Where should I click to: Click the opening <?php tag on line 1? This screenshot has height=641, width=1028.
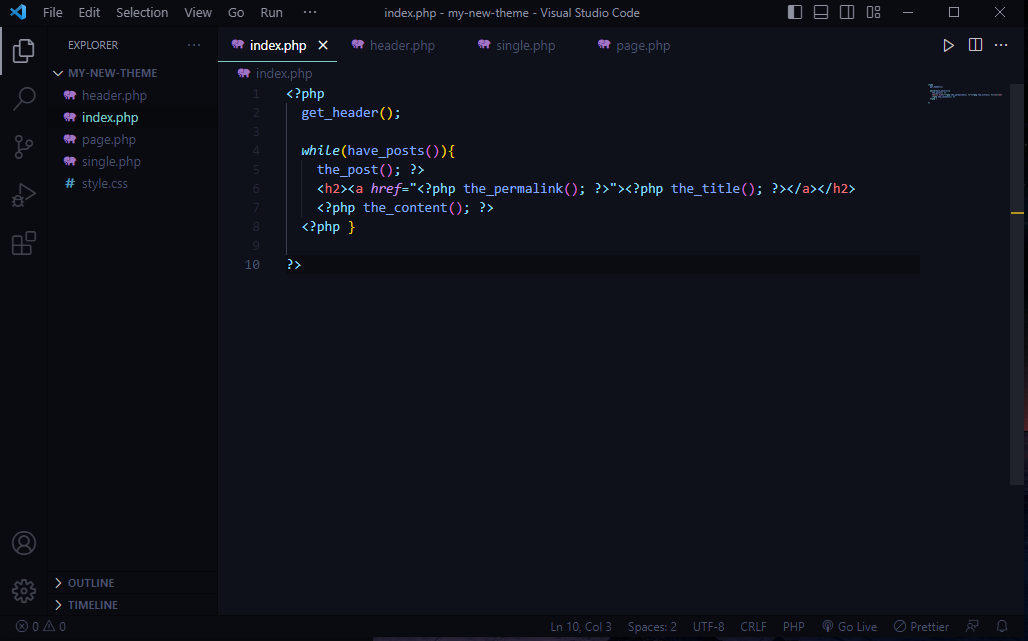306,94
